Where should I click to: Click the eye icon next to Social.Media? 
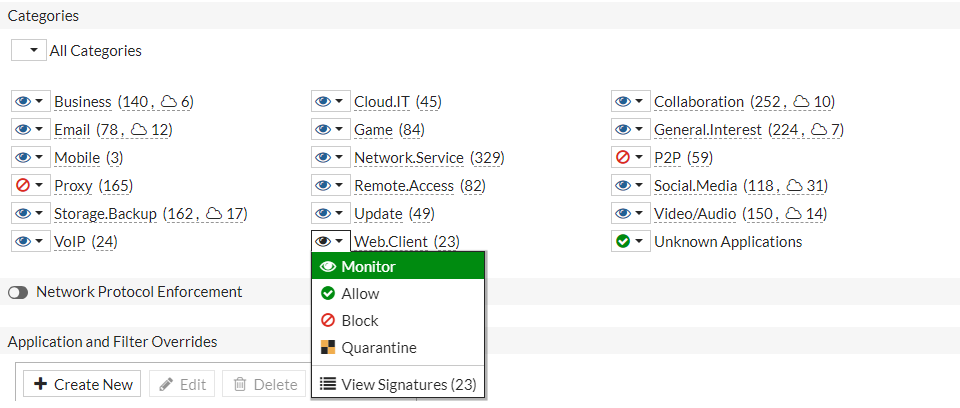coord(622,186)
